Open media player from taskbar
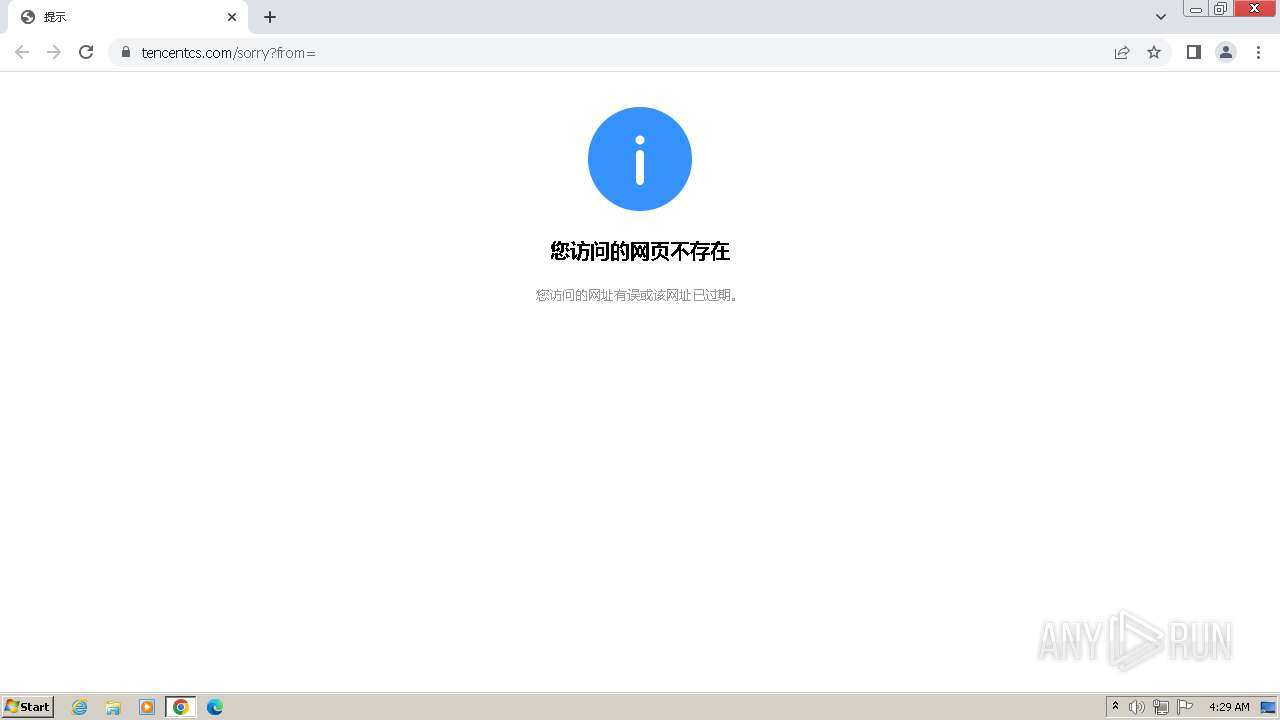 click(147, 707)
